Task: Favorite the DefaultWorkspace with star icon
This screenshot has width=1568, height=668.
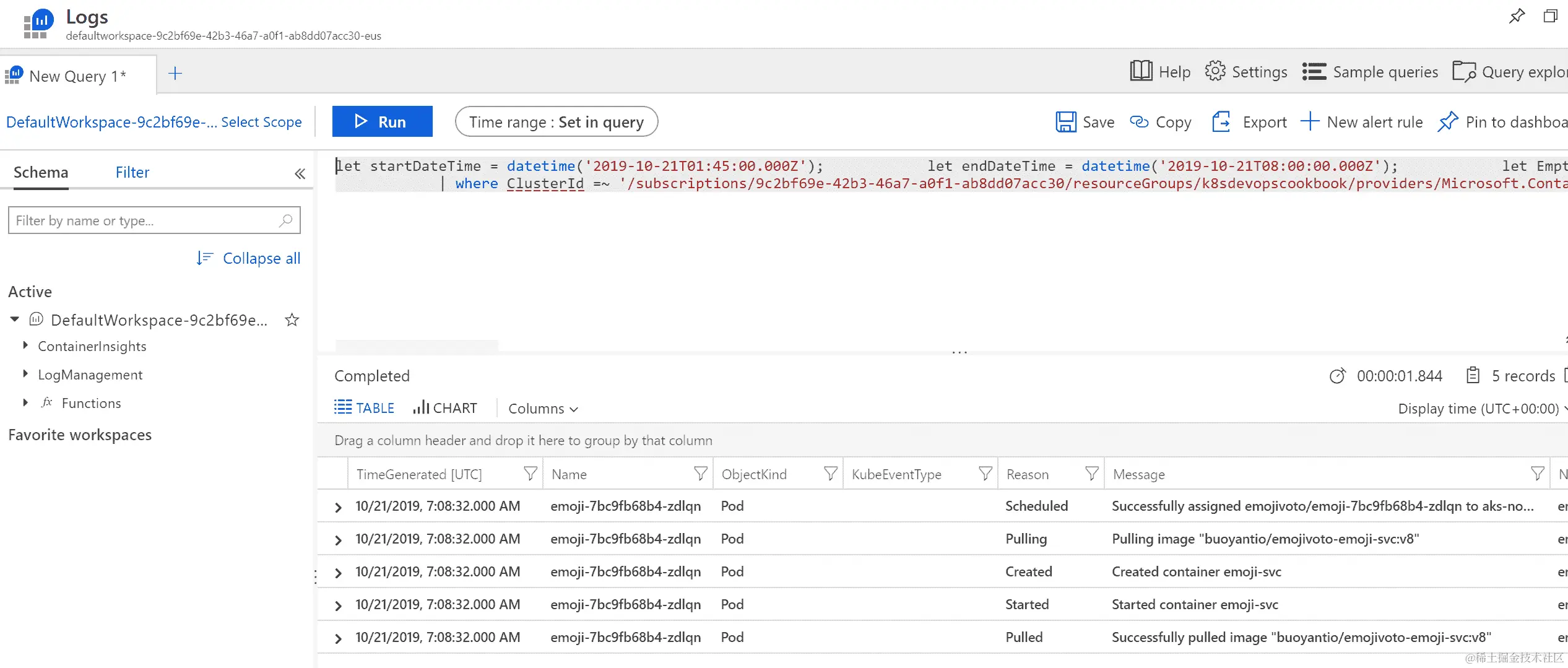Action: pos(292,320)
